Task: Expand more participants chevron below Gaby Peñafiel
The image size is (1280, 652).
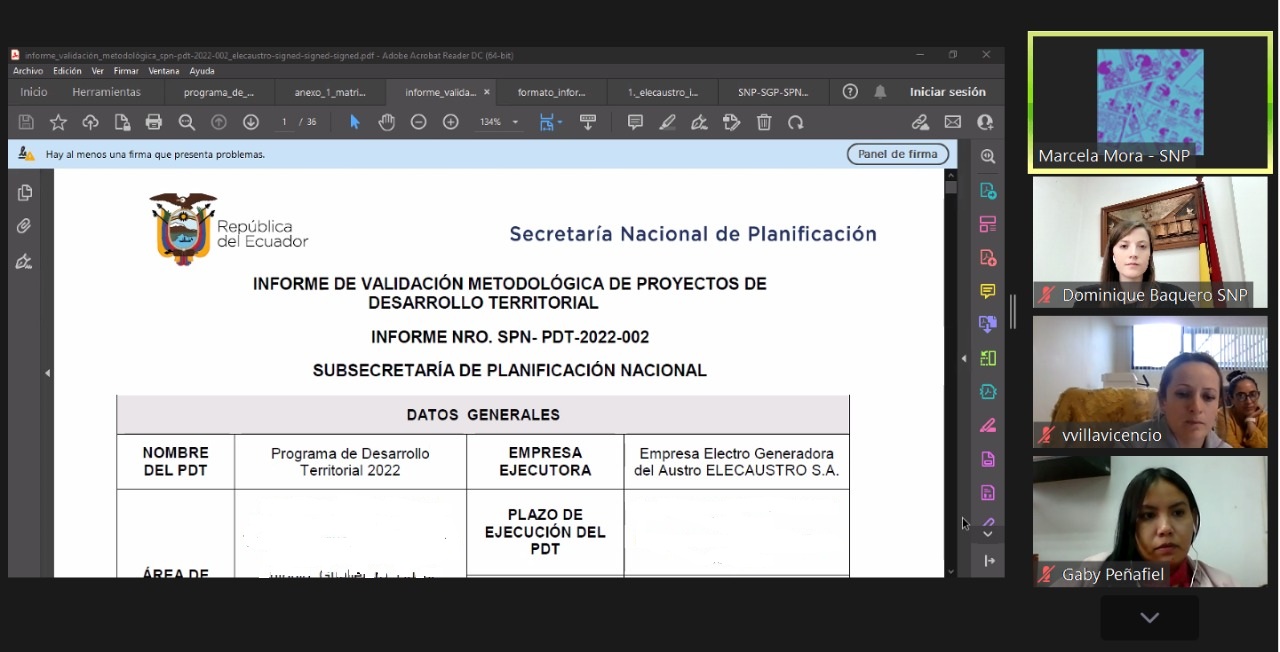Action: 1149,618
